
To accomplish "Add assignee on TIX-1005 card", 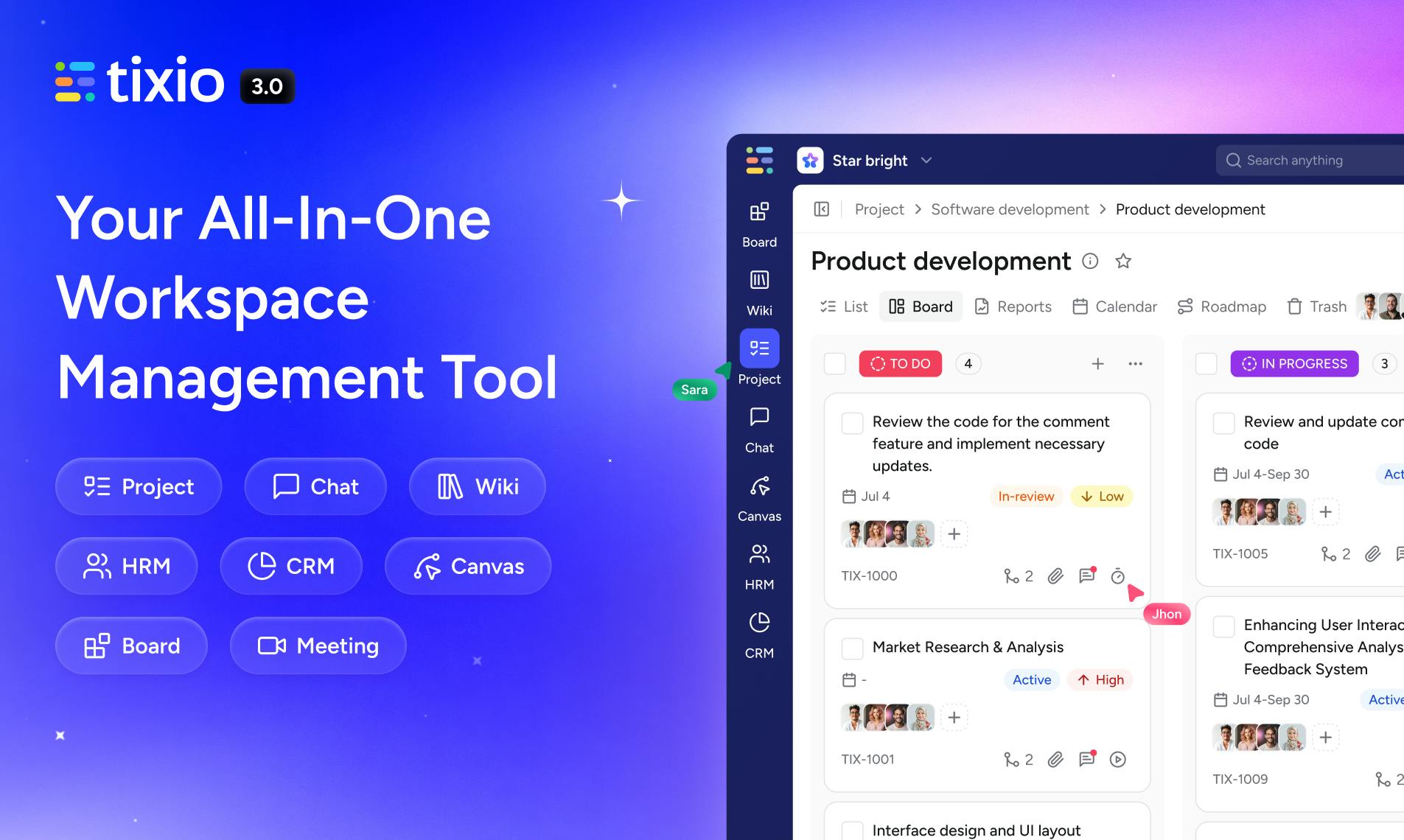I will pos(1325,511).
